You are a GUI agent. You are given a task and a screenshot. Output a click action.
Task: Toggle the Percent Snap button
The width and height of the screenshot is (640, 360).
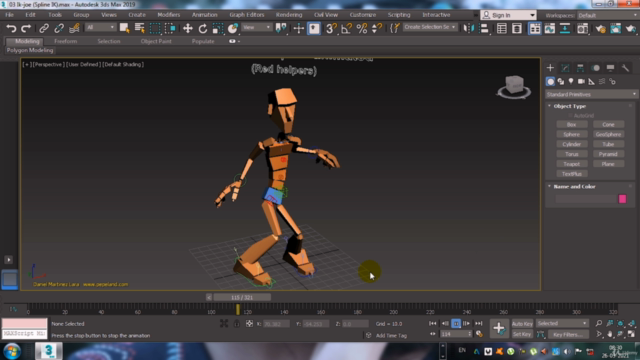pyautogui.click(x=362, y=28)
